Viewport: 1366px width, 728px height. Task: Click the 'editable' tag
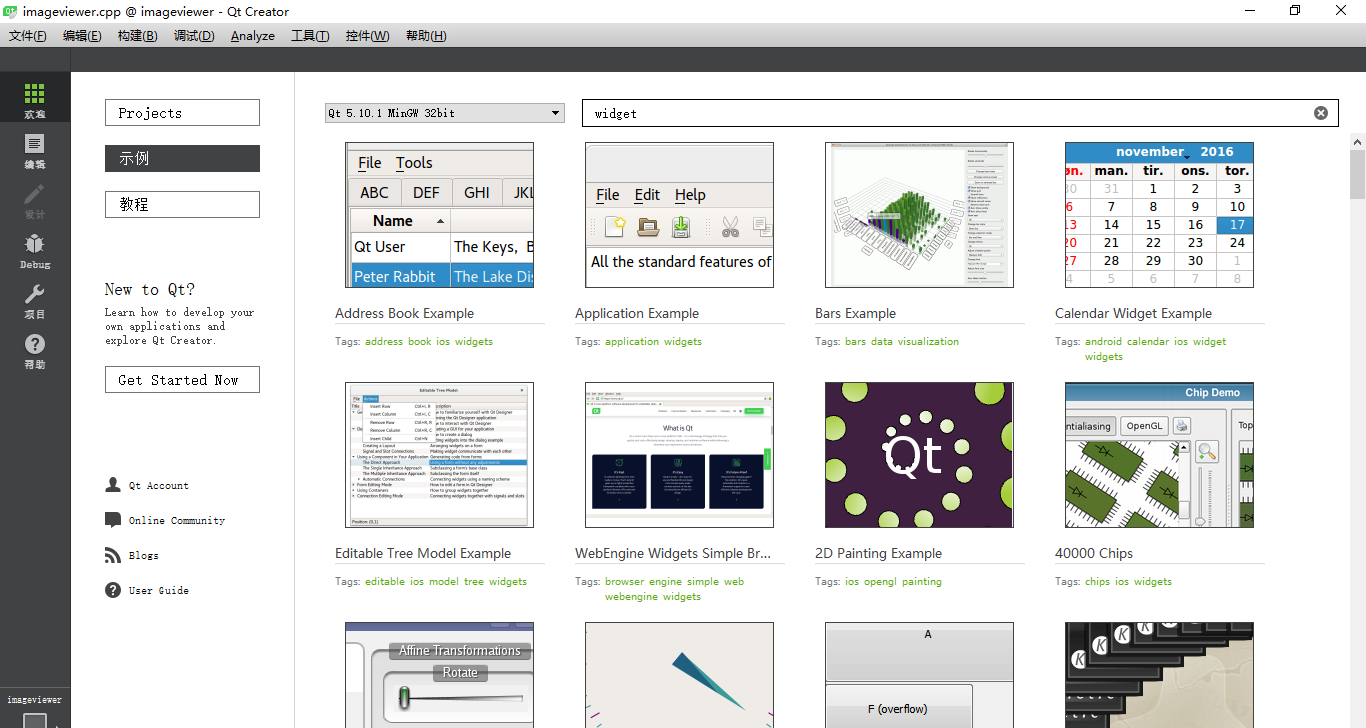(385, 582)
